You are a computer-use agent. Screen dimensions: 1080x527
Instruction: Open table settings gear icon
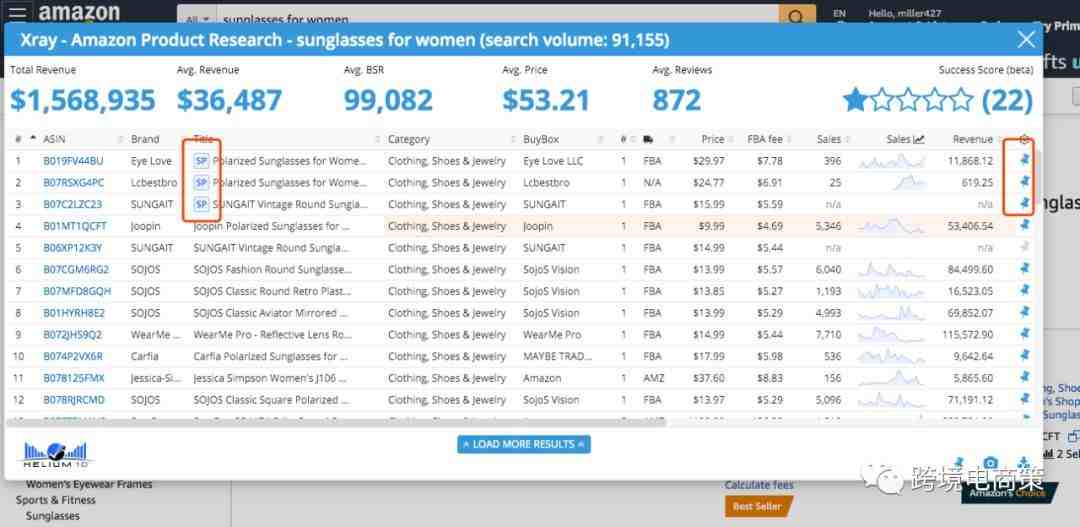(1024, 139)
